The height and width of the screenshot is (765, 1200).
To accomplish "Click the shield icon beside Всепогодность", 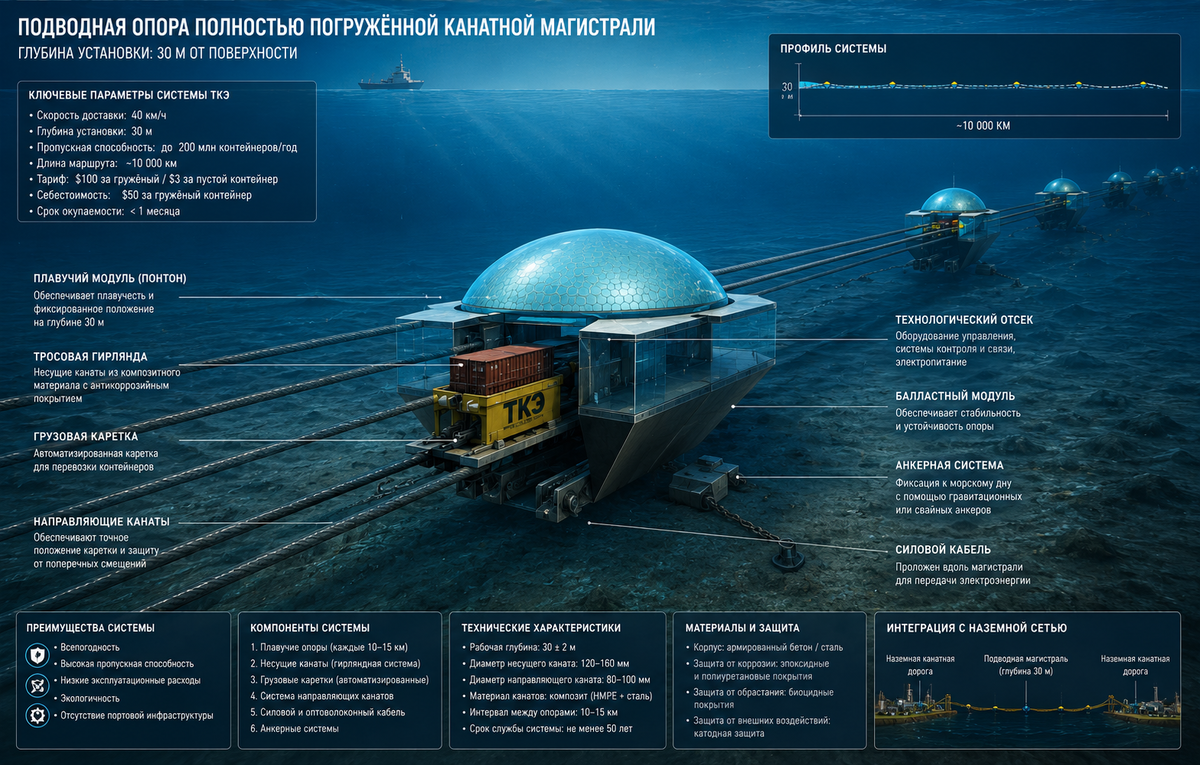I will (x=37, y=654).
